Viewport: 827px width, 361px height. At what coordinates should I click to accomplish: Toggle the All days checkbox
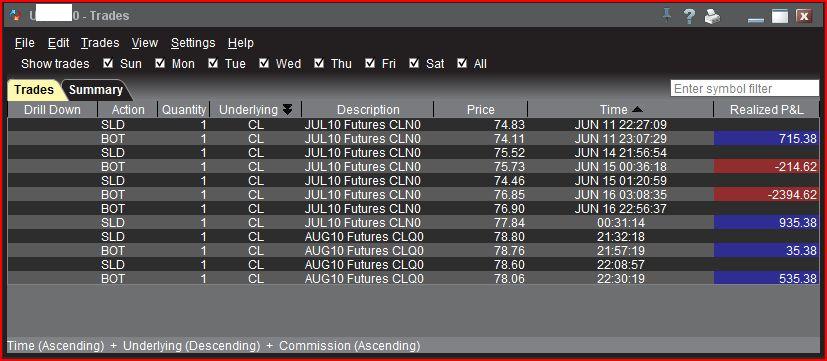[x=462, y=64]
